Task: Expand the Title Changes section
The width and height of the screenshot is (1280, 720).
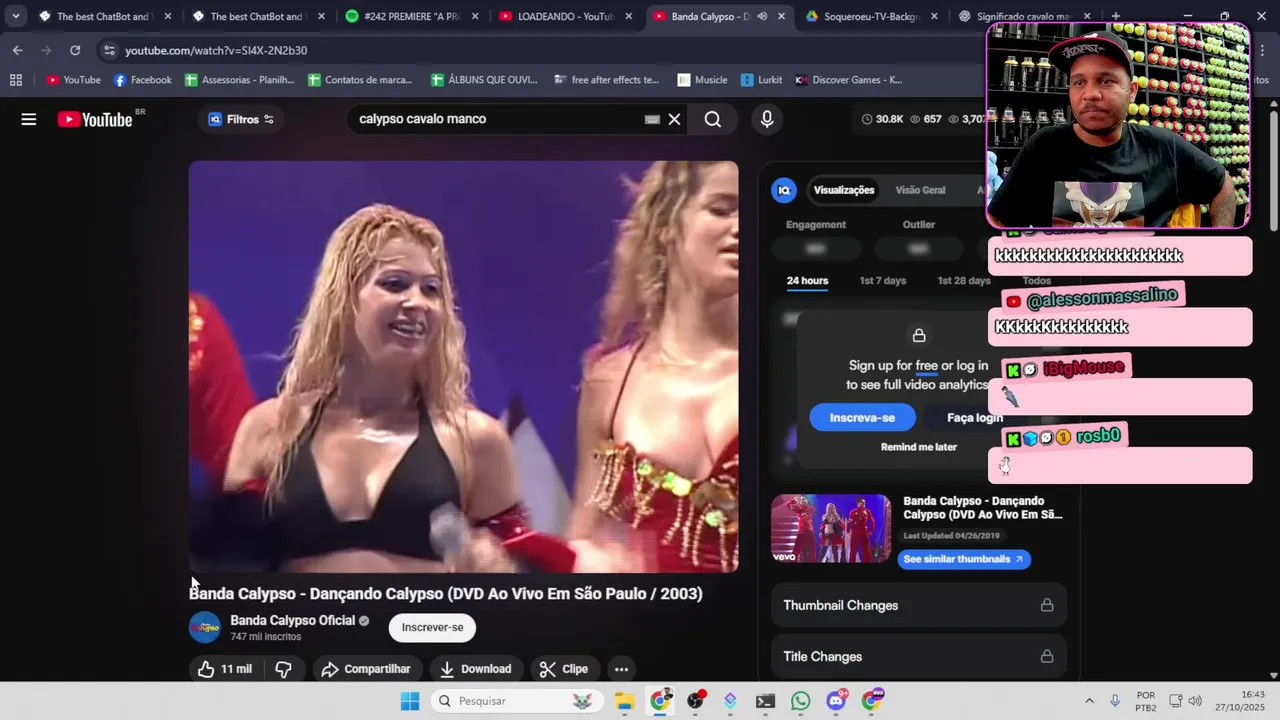Action: point(918,657)
